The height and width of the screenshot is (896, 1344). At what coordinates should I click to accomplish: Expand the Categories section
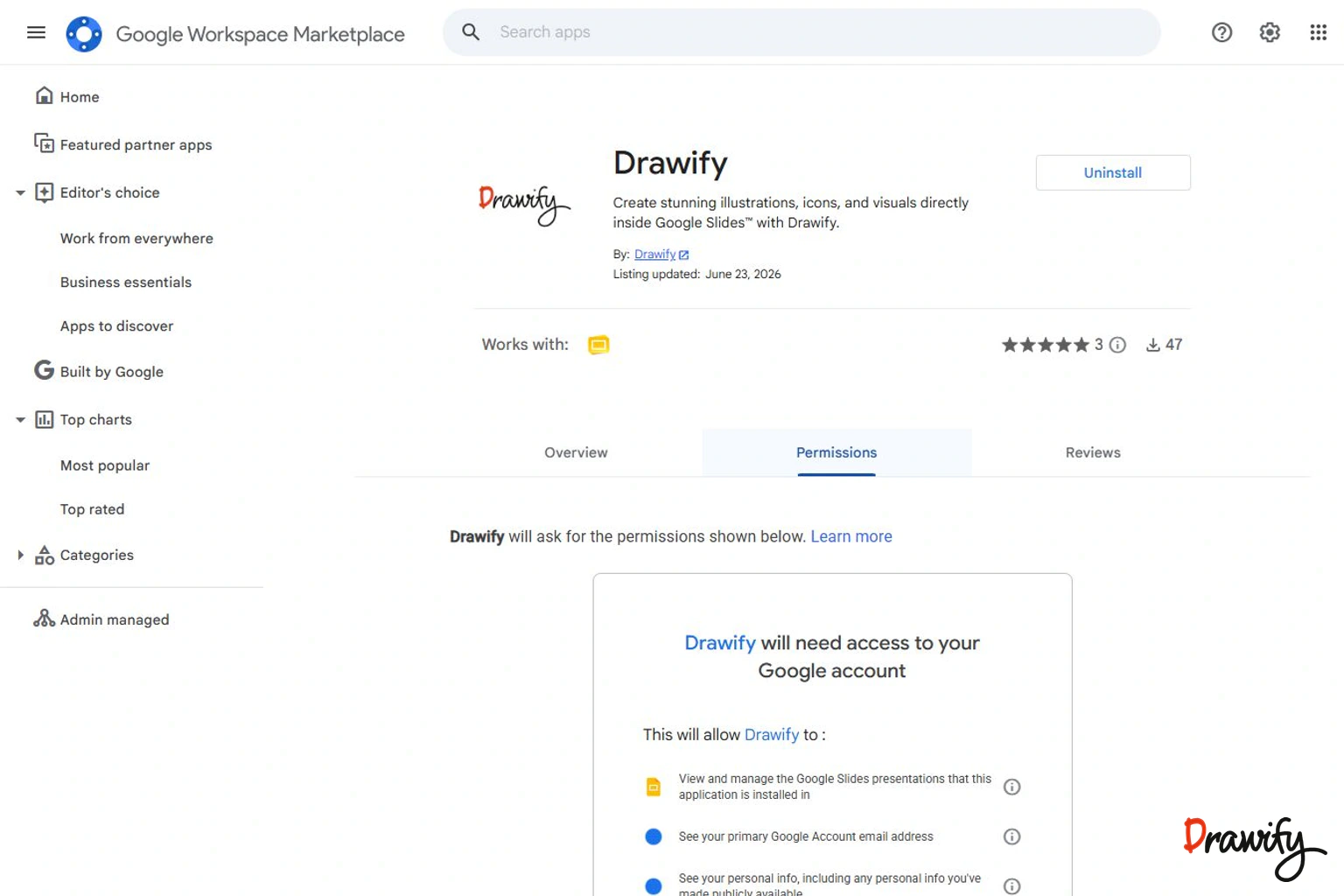20,555
